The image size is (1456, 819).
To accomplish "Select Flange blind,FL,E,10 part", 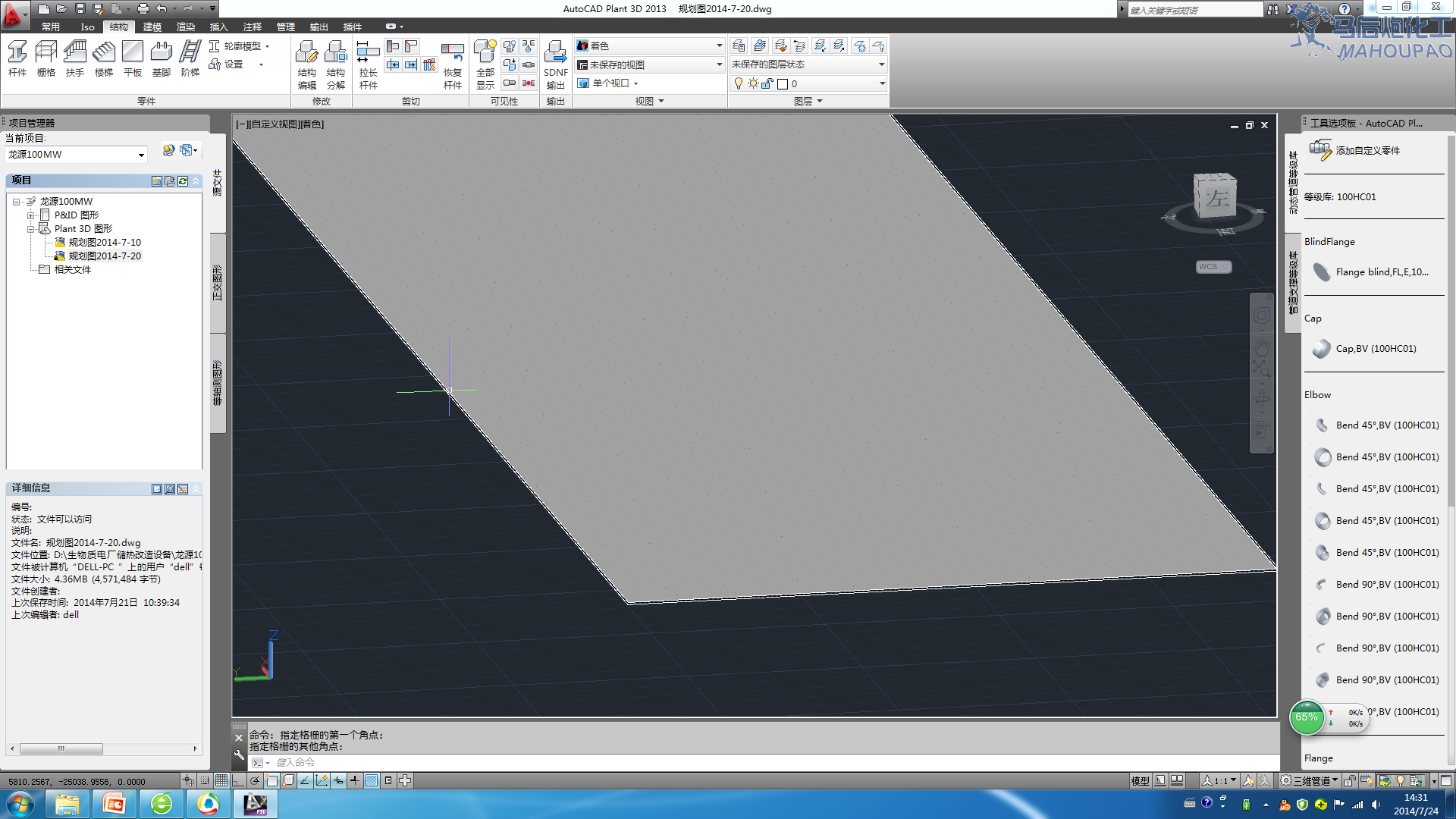I will pos(1373,271).
